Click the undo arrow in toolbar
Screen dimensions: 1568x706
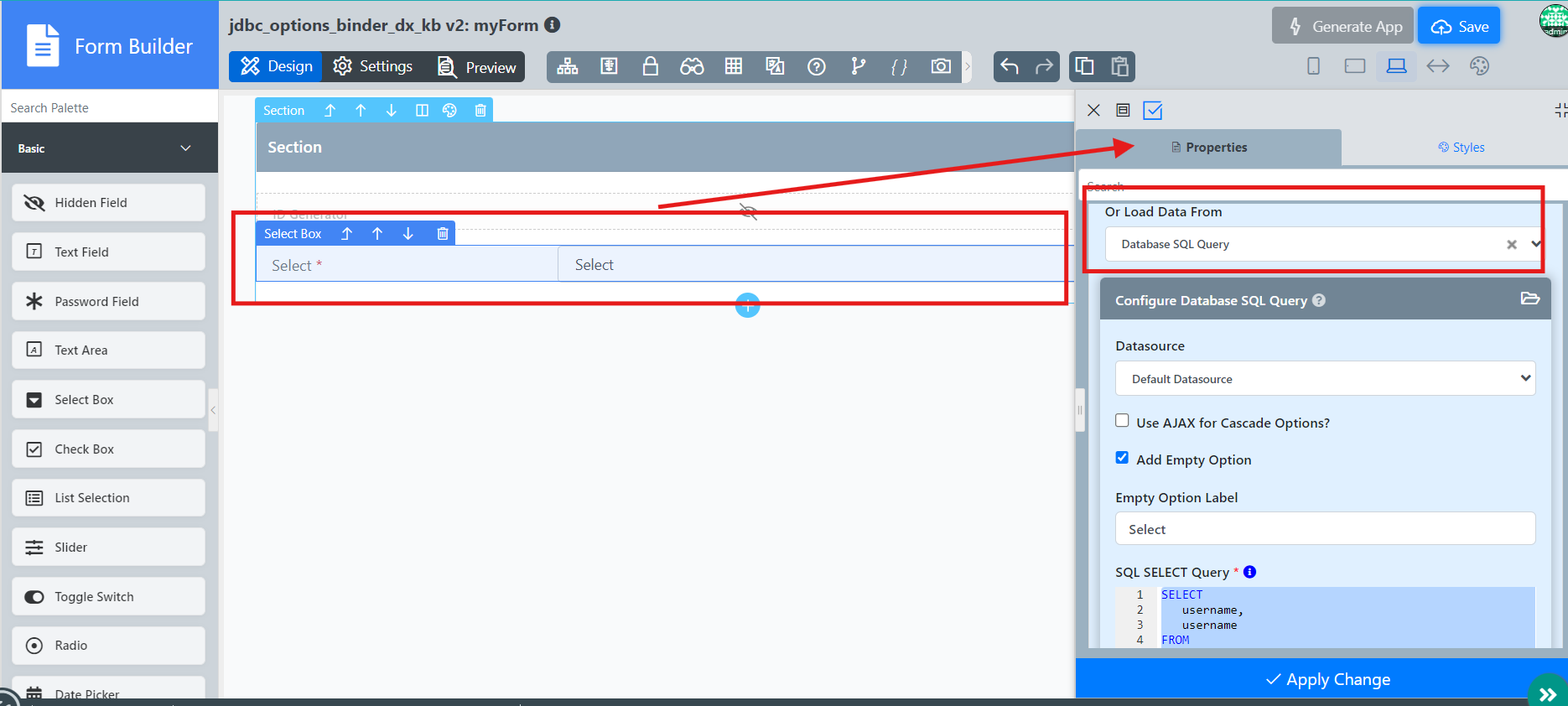click(x=1010, y=66)
